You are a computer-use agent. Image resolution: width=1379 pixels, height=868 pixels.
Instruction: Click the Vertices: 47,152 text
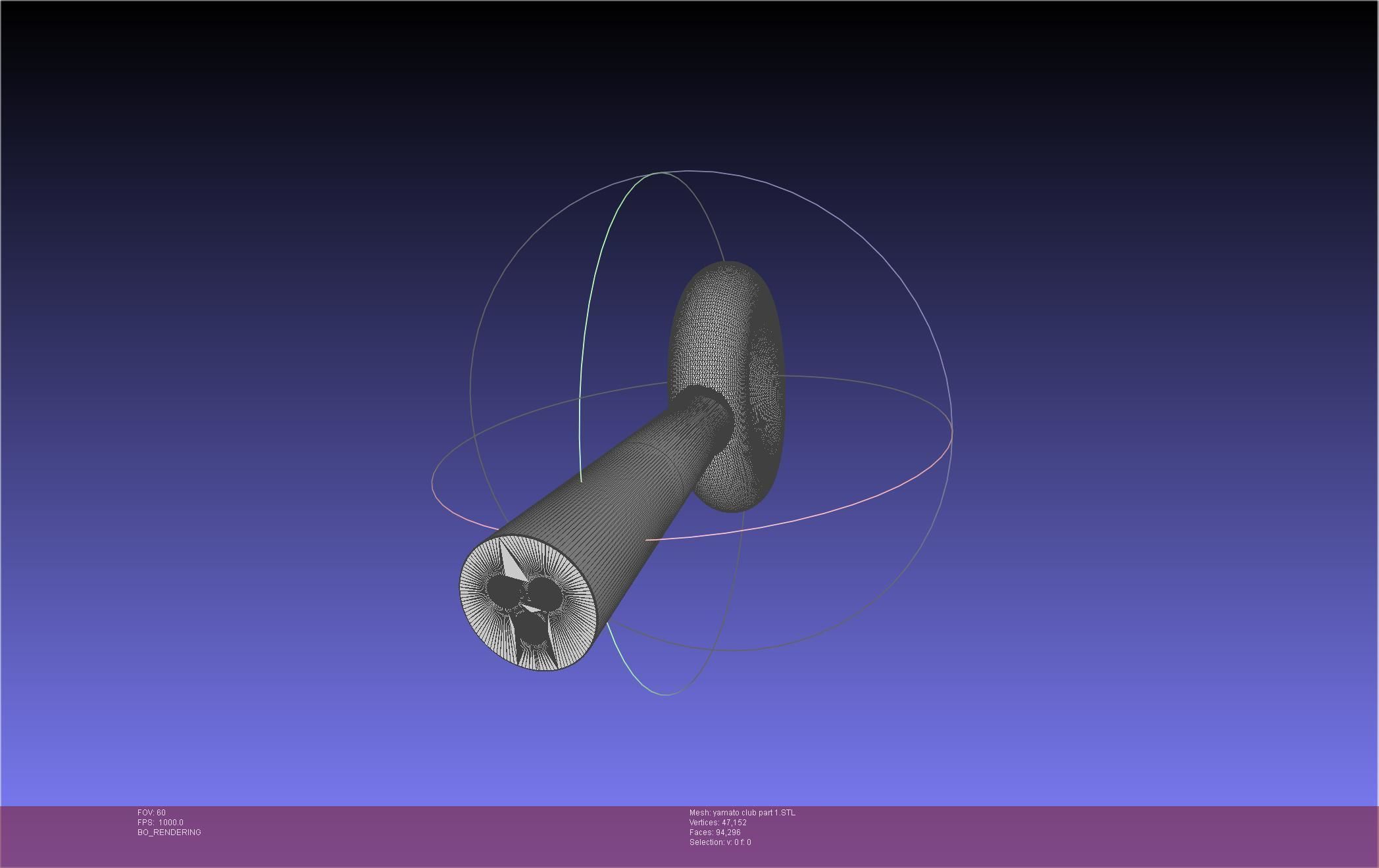(718, 823)
